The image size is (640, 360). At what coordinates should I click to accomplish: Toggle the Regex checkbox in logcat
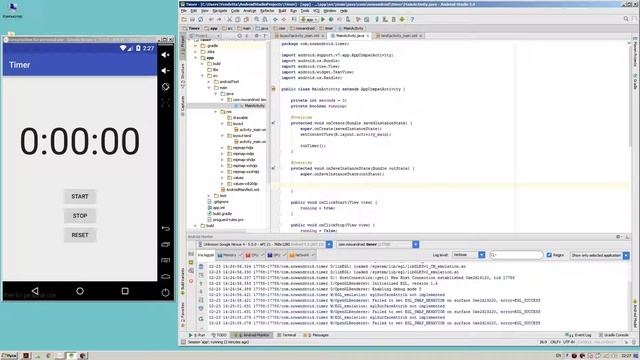click(x=549, y=255)
